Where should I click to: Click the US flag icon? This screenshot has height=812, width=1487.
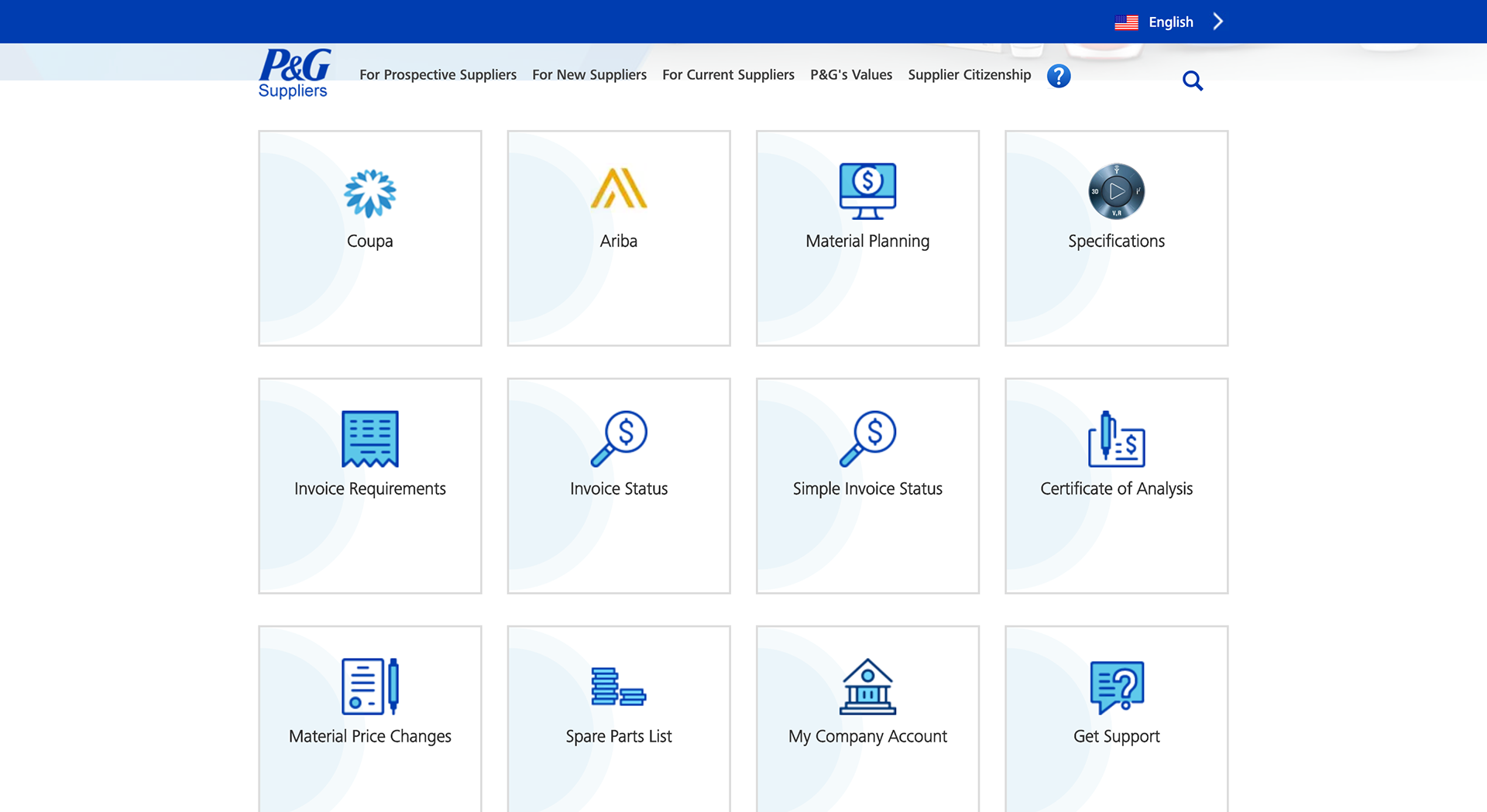pyautogui.click(x=1126, y=22)
